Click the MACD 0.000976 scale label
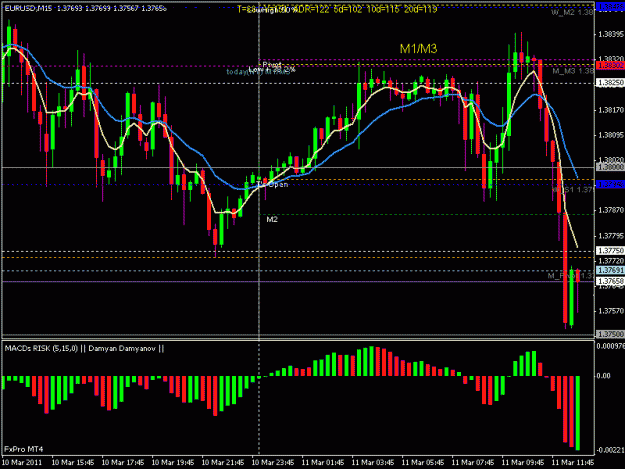The image size is (625, 469). click(x=611, y=346)
